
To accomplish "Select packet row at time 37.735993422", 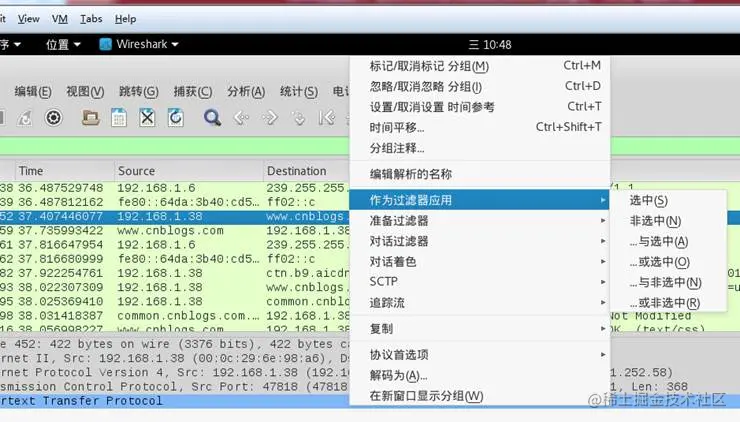I will pyautogui.click(x=175, y=230).
